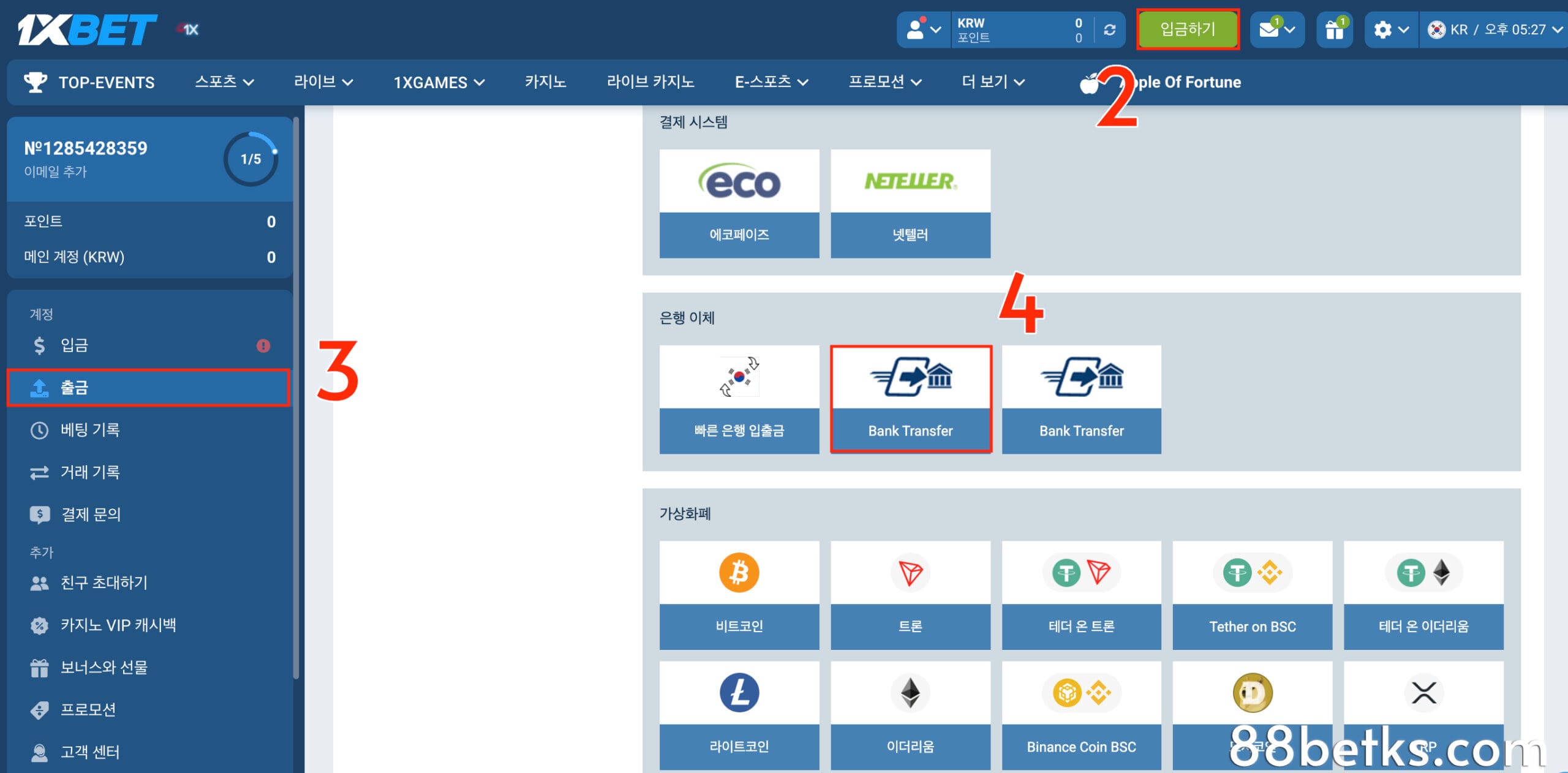The width and height of the screenshot is (1568, 773).
Task: Click the 메인 계정 (KRW) balance row
Action: 150,257
